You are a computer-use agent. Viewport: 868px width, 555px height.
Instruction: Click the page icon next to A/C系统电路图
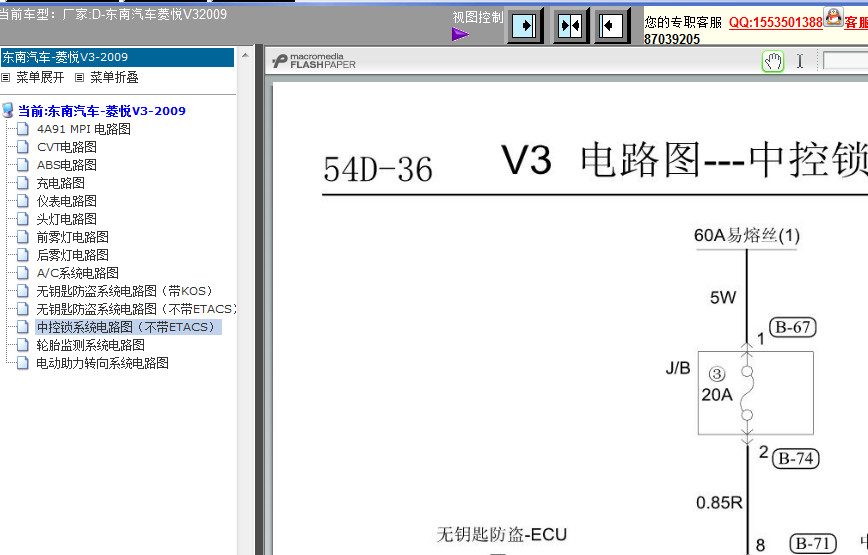click(x=23, y=273)
